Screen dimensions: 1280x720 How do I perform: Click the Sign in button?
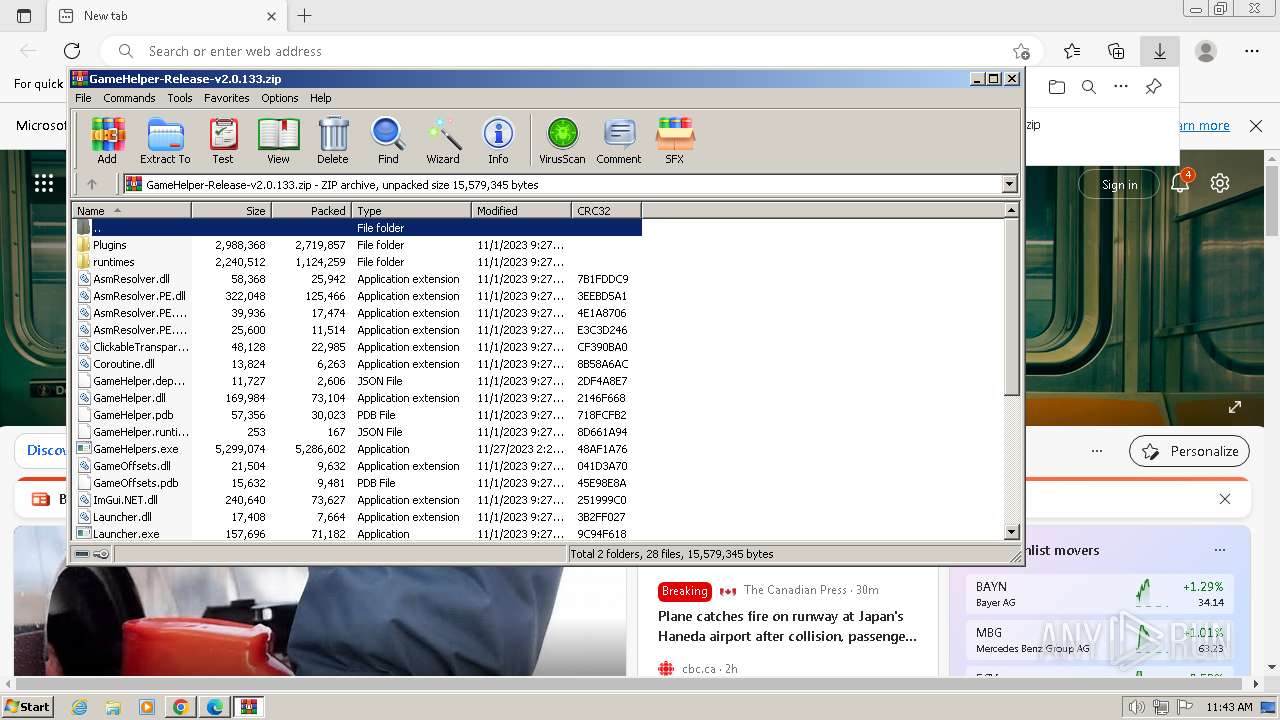pos(1119,184)
